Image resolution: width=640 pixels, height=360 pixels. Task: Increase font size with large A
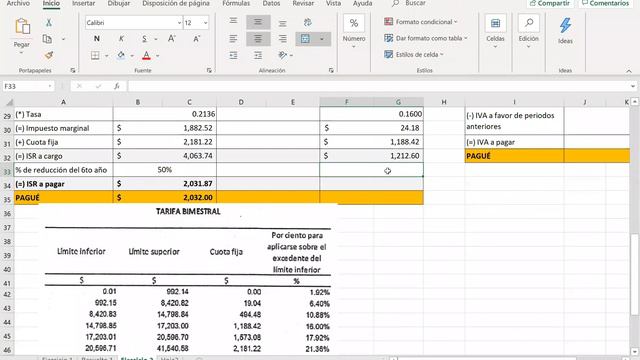(171, 39)
